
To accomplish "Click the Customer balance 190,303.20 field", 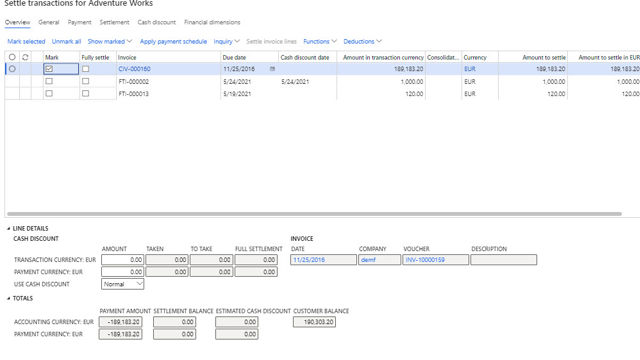I will click(x=314, y=322).
